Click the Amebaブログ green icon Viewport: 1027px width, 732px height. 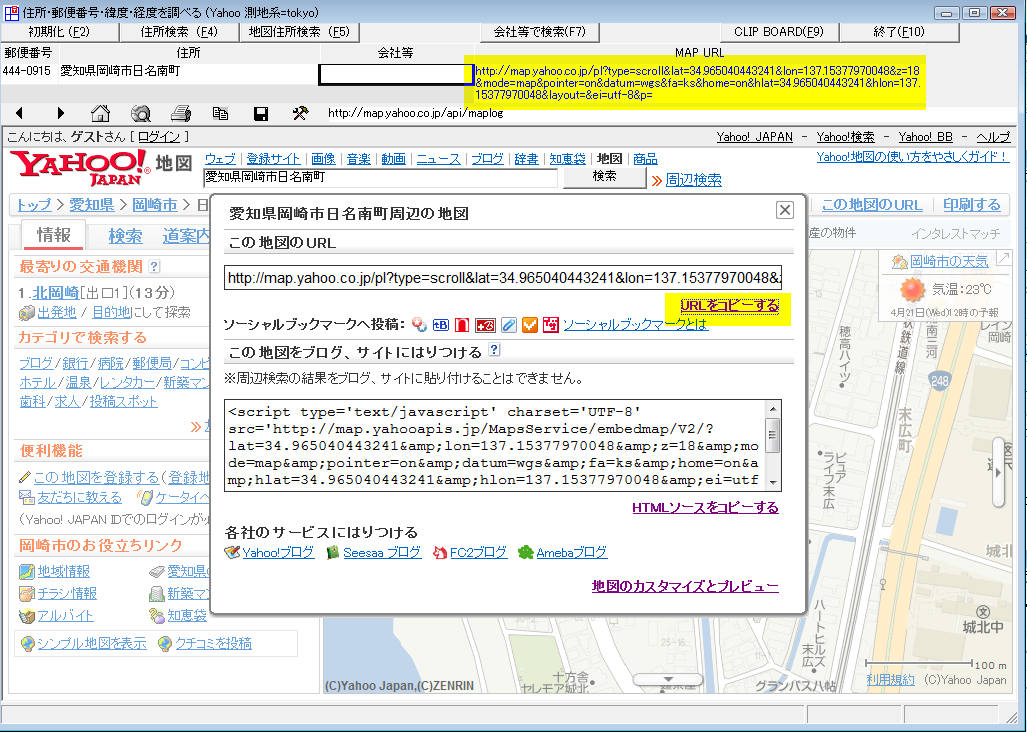coord(525,553)
